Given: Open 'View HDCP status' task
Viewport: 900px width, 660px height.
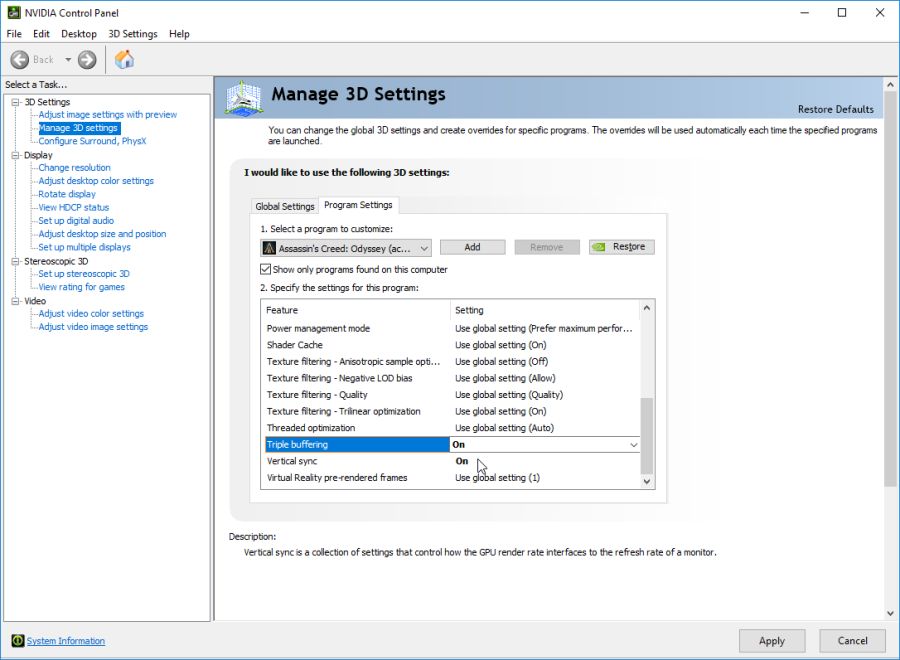Looking at the screenshot, I should coord(73,207).
